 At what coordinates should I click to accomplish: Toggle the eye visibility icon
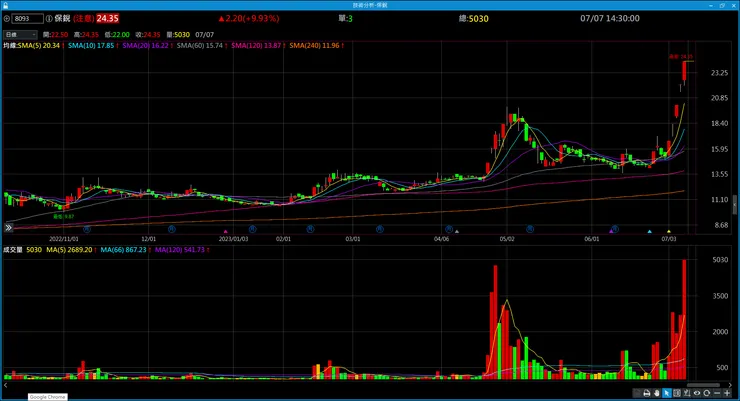pos(697,393)
